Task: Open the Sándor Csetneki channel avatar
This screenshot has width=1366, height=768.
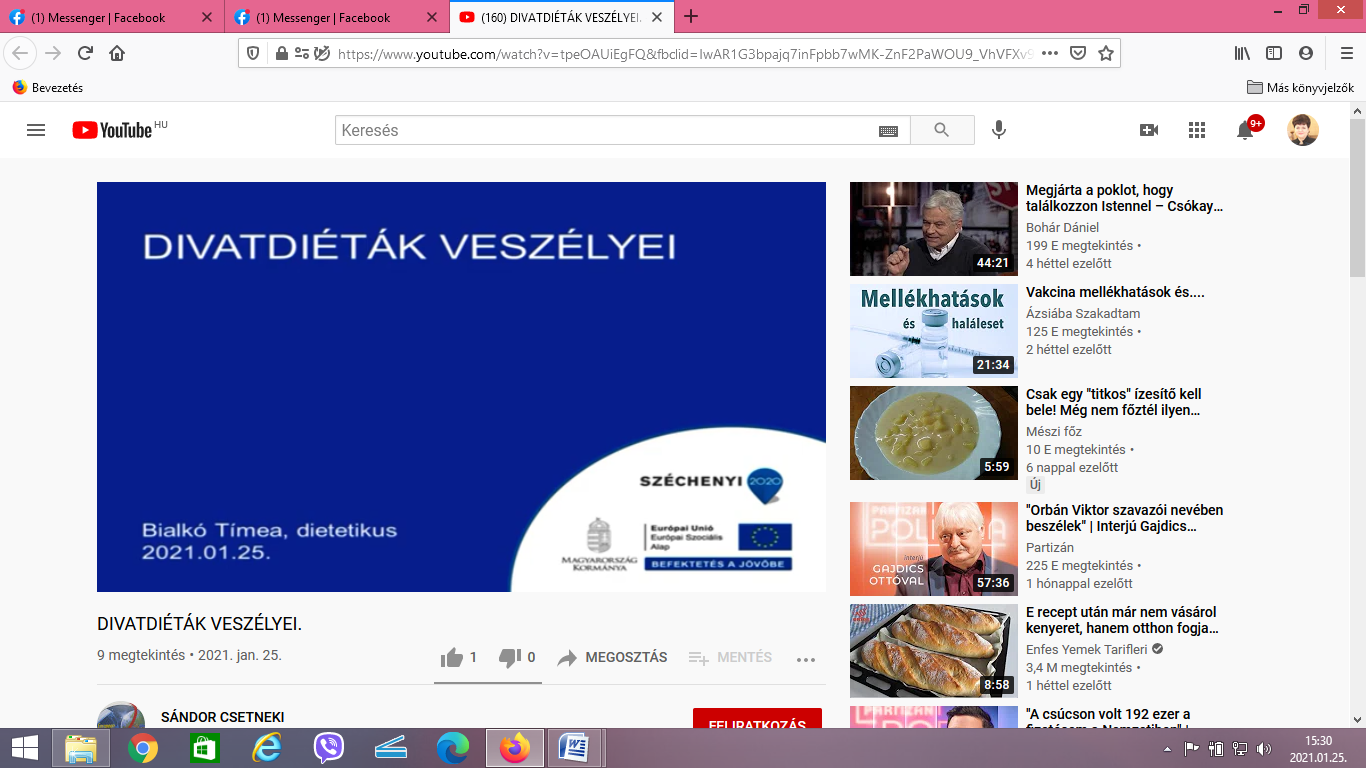Action: (x=121, y=715)
